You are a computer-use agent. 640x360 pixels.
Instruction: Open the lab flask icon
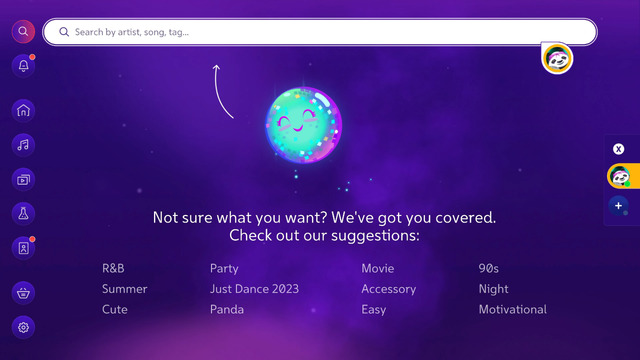[x=23, y=213]
